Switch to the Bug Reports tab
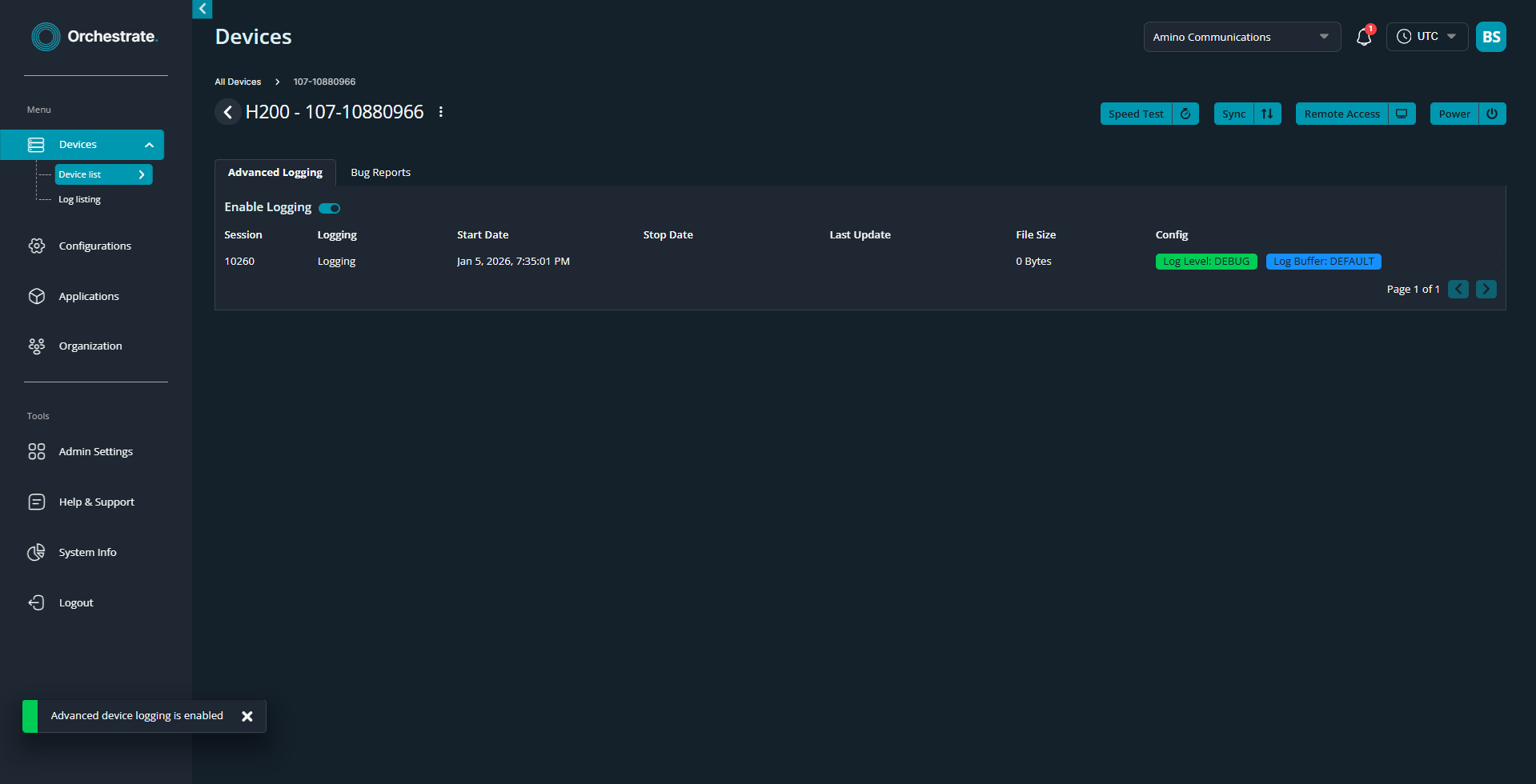Image resolution: width=1536 pixels, height=784 pixels. 380,173
